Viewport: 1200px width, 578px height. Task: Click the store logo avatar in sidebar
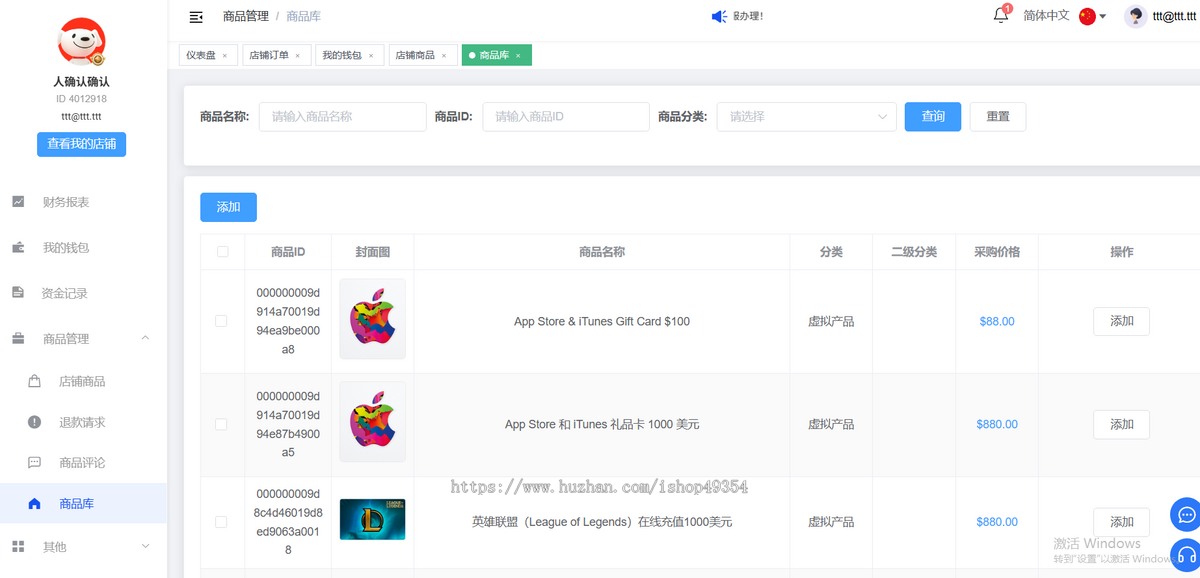point(82,42)
